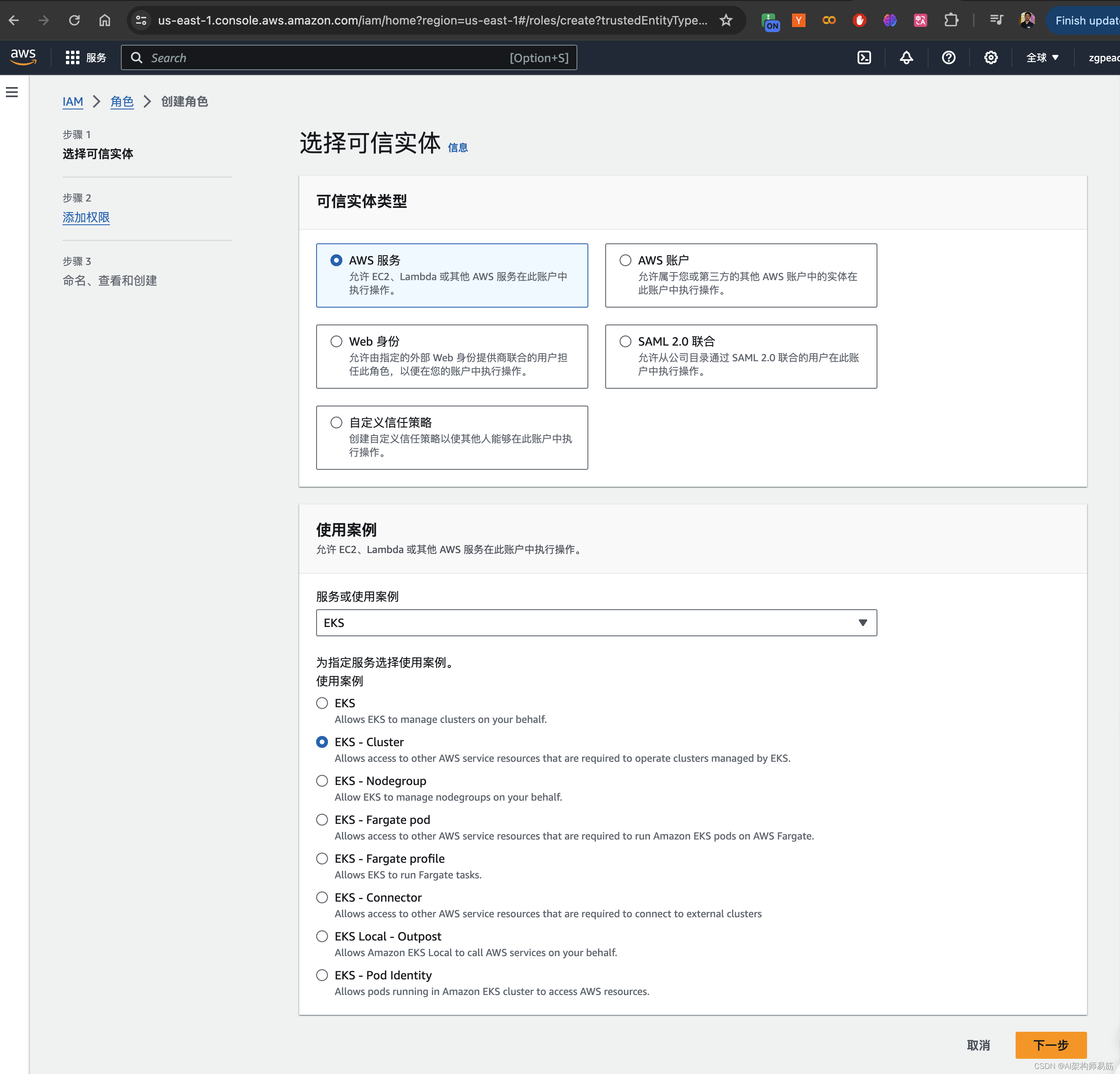This screenshot has height=1074, width=1120.
Task: Click IAM breadcrumb link
Action: 73,102
